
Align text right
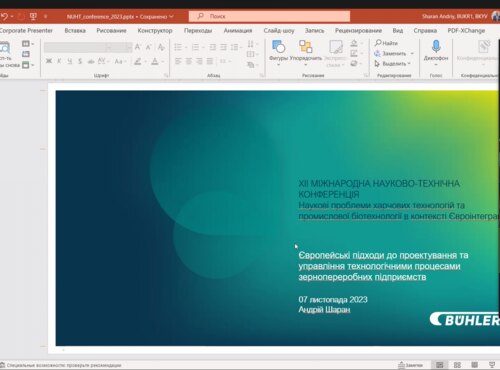click(199, 61)
